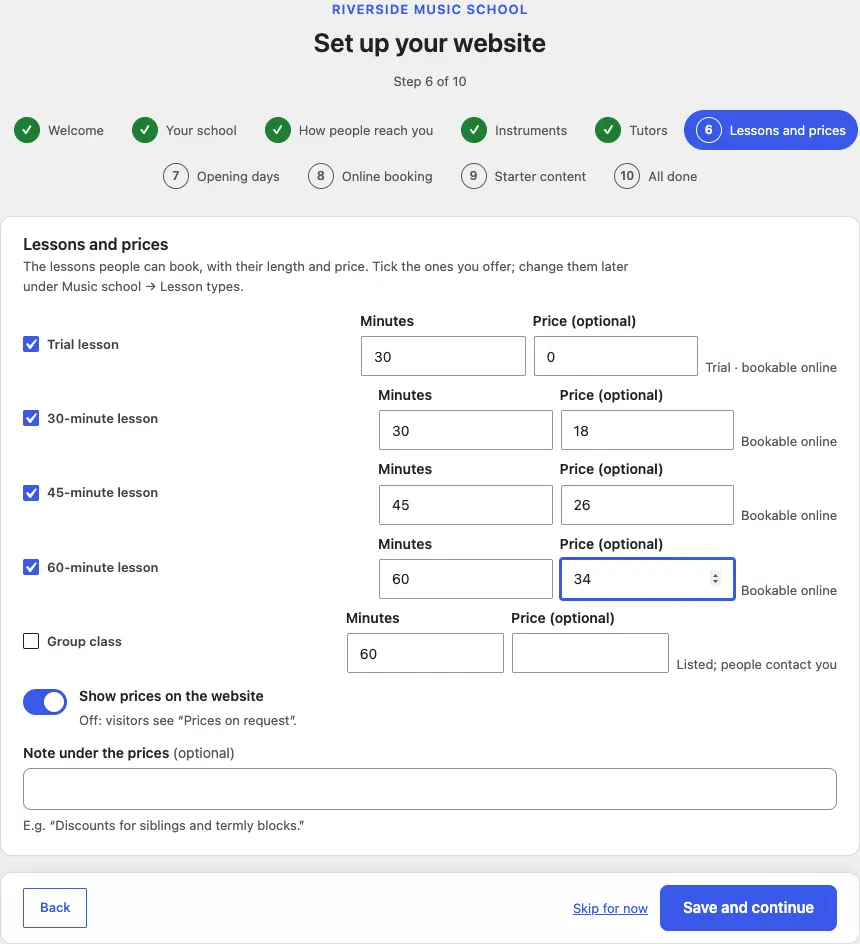
Task: Click the step 6 circle in Lessons and prices
Action: click(708, 130)
